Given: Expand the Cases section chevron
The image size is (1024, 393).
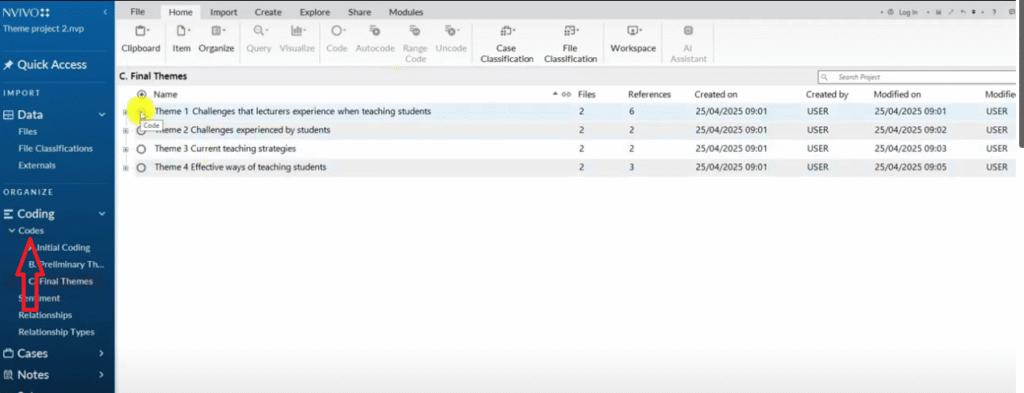Looking at the screenshot, I should 101,353.
